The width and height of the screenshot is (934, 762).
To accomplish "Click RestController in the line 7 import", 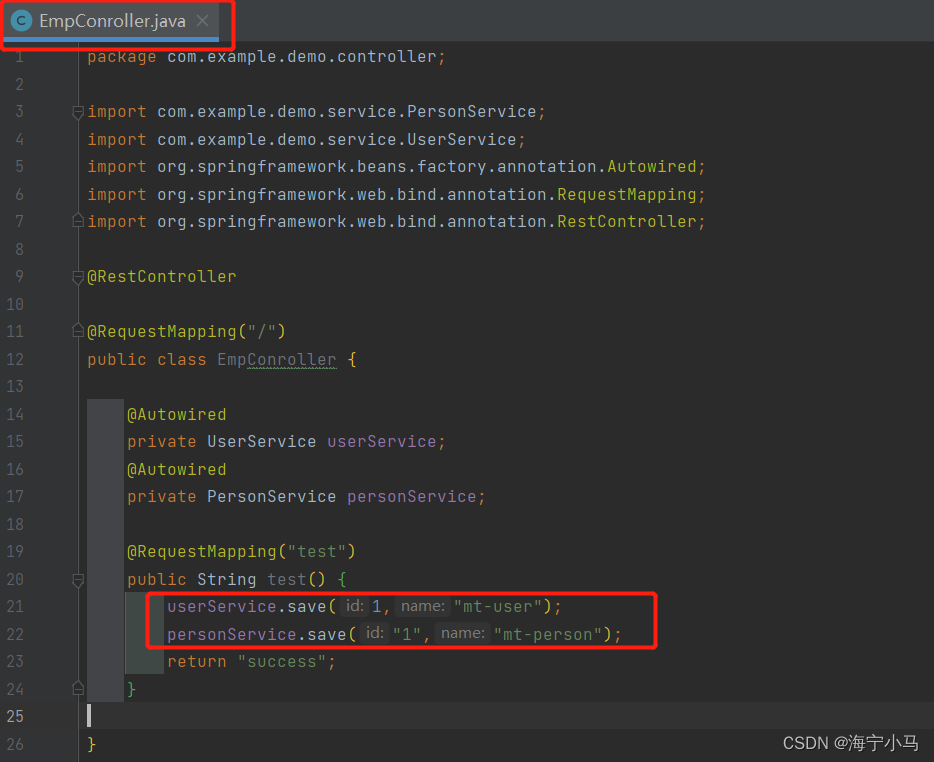I will (627, 222).
